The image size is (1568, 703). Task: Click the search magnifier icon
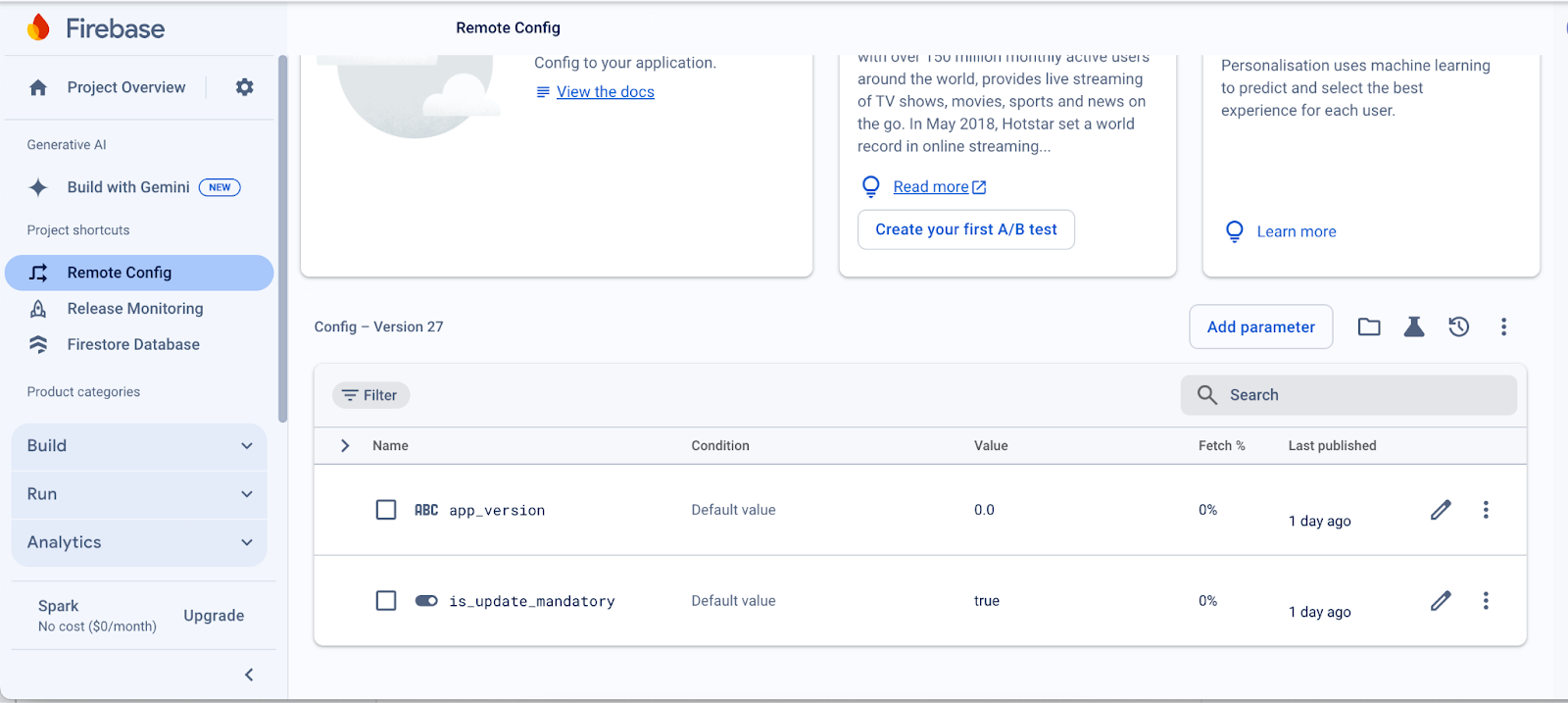pyautogui.click(x=1207, y=395)
